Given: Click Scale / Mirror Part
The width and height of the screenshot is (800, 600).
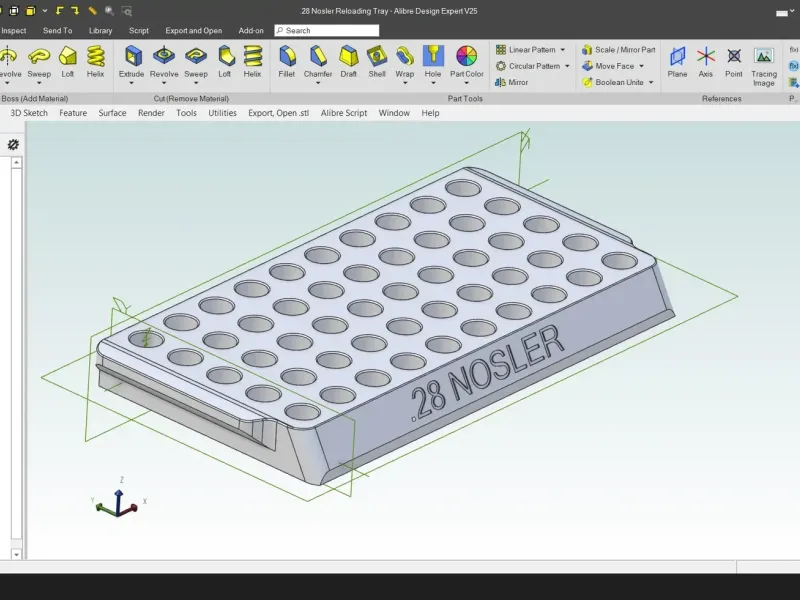Looking at the screenshot, I should point(618,49).
